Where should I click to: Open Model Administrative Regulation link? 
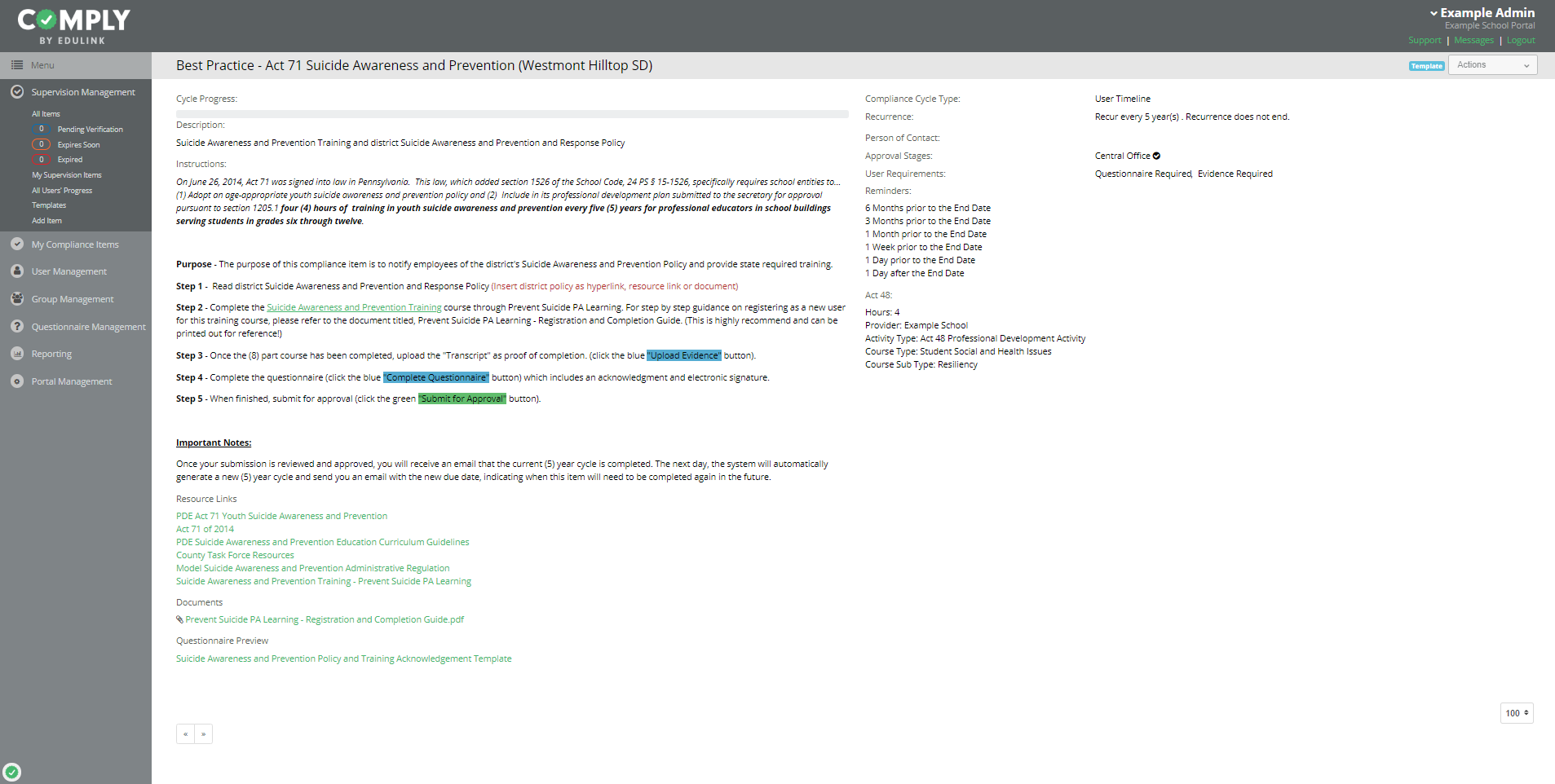click(313, 568)
